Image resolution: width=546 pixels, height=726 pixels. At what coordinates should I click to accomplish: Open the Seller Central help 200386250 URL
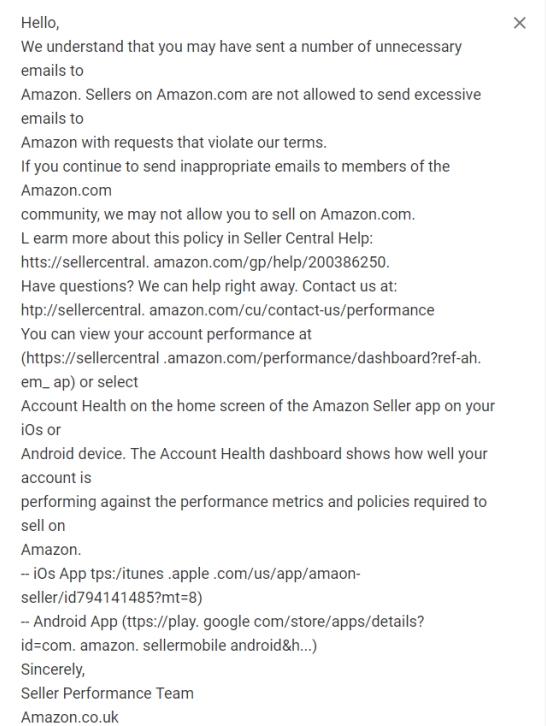(x=205, y=262)
